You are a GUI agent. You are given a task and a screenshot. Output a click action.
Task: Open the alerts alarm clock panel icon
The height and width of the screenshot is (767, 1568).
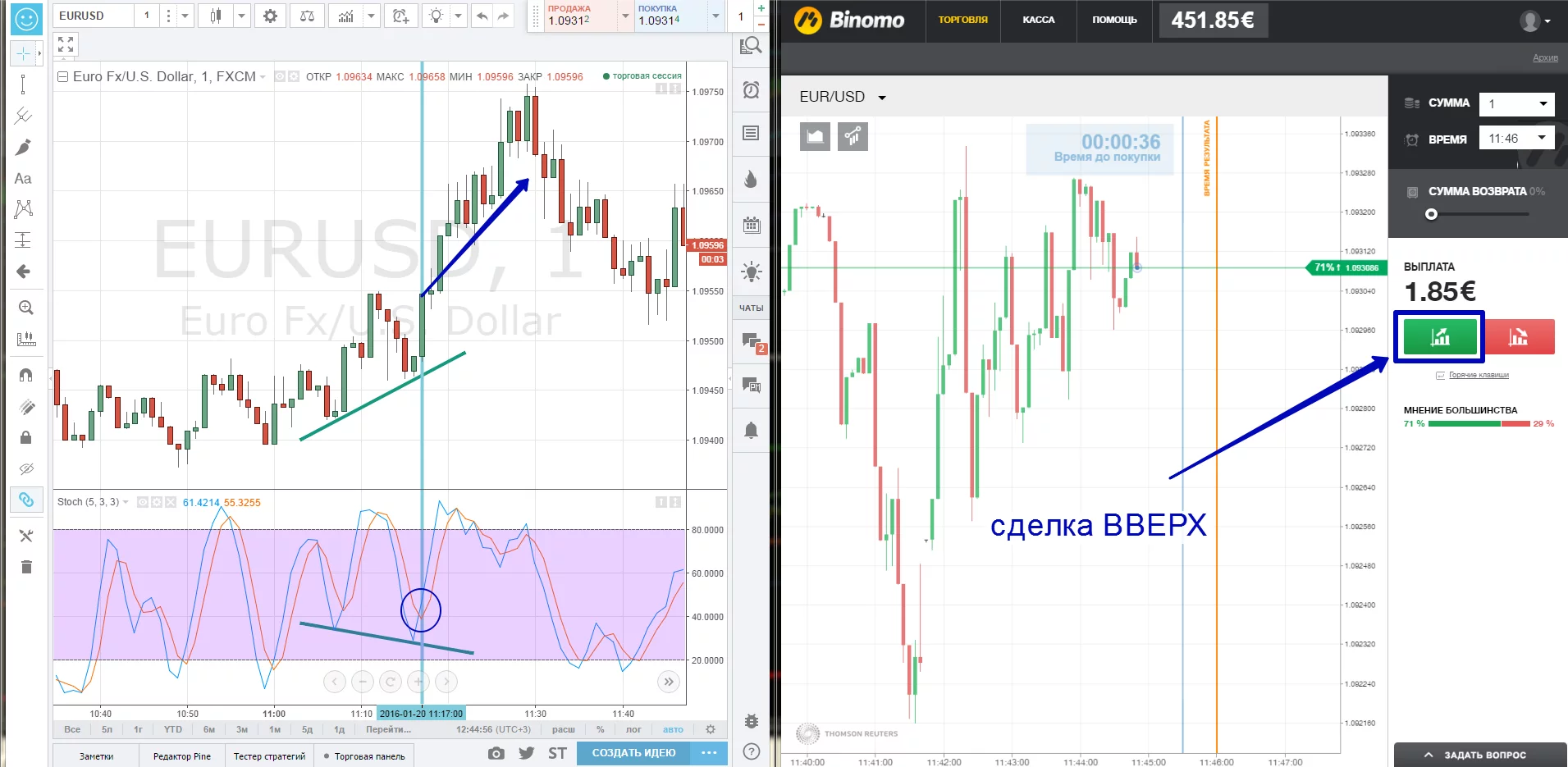[x=751, y=89]
